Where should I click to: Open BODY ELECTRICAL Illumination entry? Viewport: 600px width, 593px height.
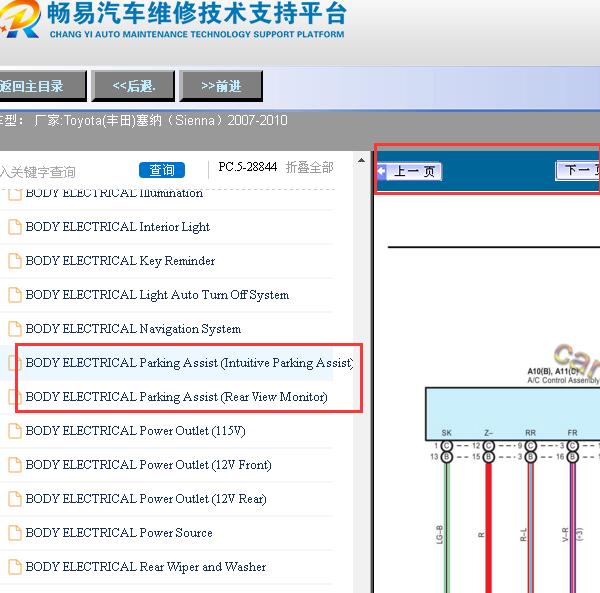pyautogui.click(x=114, y=193)
